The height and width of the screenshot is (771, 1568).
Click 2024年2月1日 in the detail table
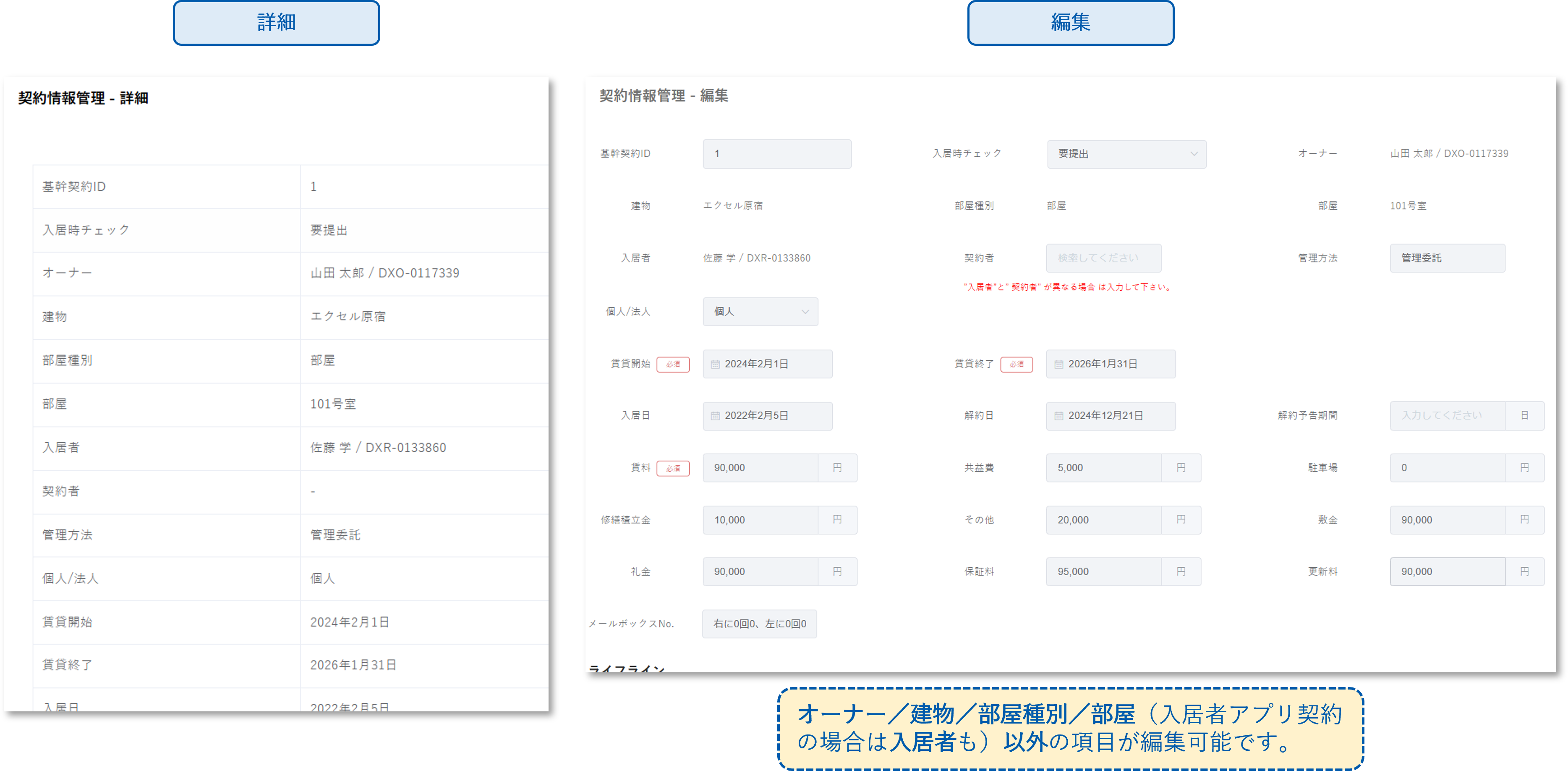[x=350, y=622]
